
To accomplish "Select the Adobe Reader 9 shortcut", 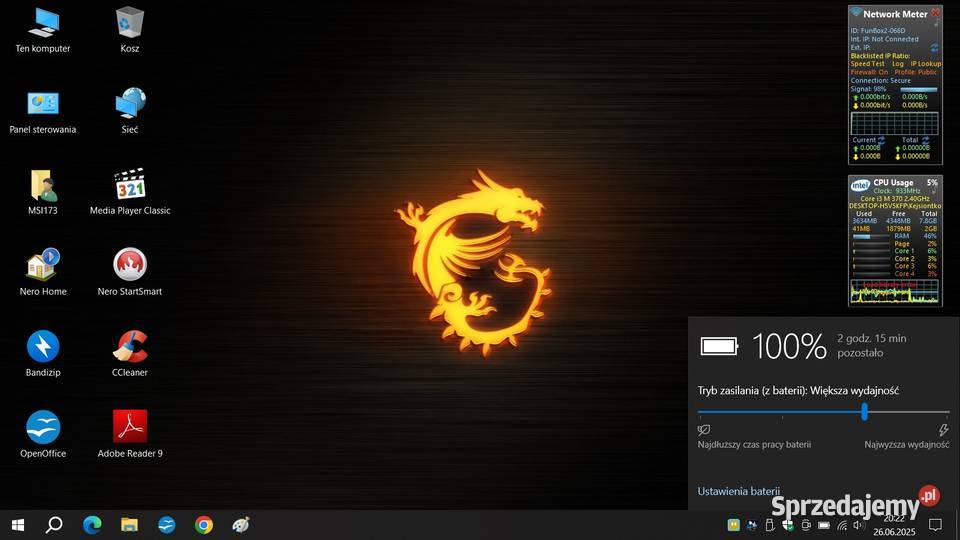I will click(130, 435).
